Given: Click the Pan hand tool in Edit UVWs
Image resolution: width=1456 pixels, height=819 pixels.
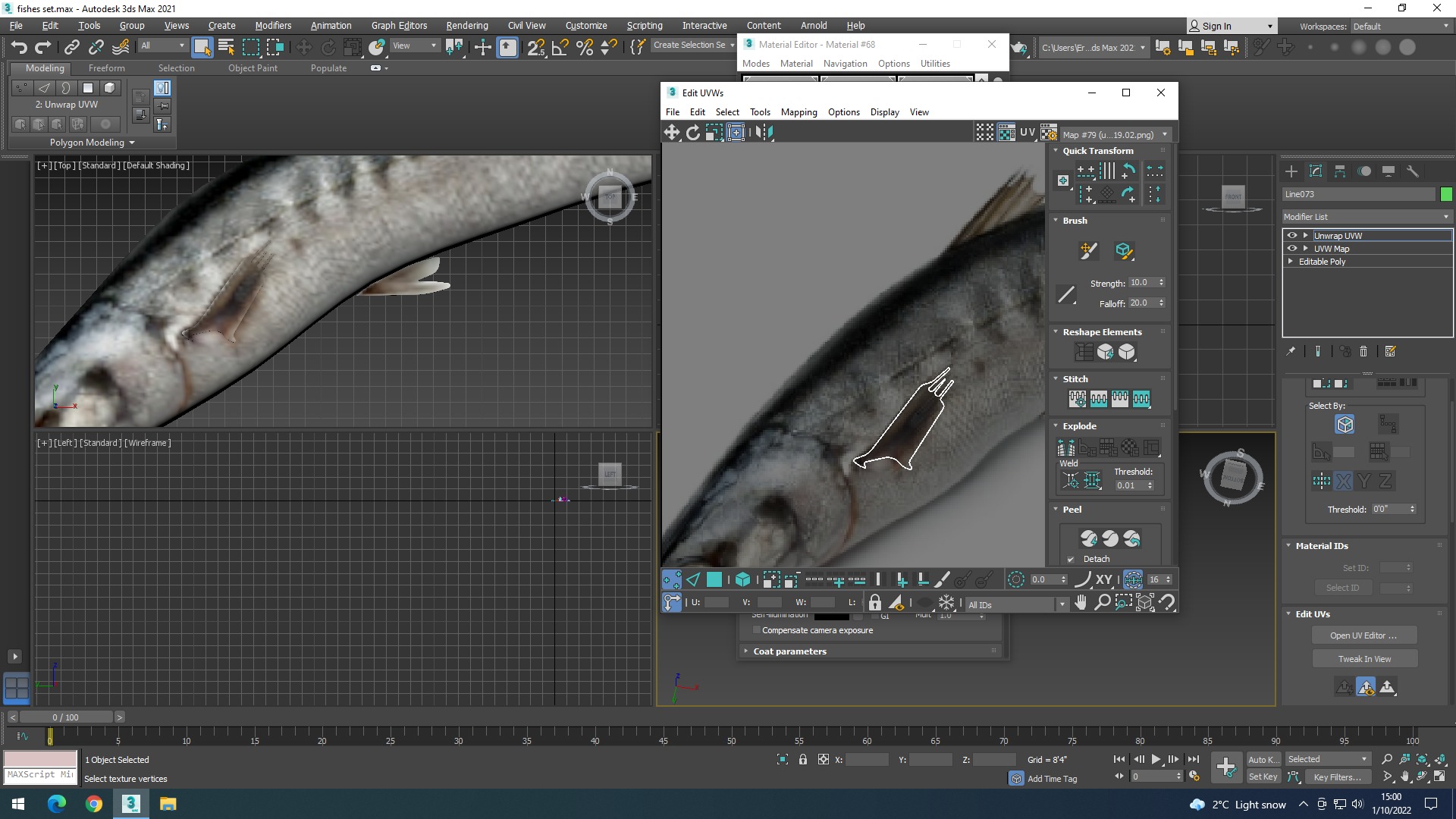Looking at the screenshot, I should pyautogui.click(x=1081, y=603).
